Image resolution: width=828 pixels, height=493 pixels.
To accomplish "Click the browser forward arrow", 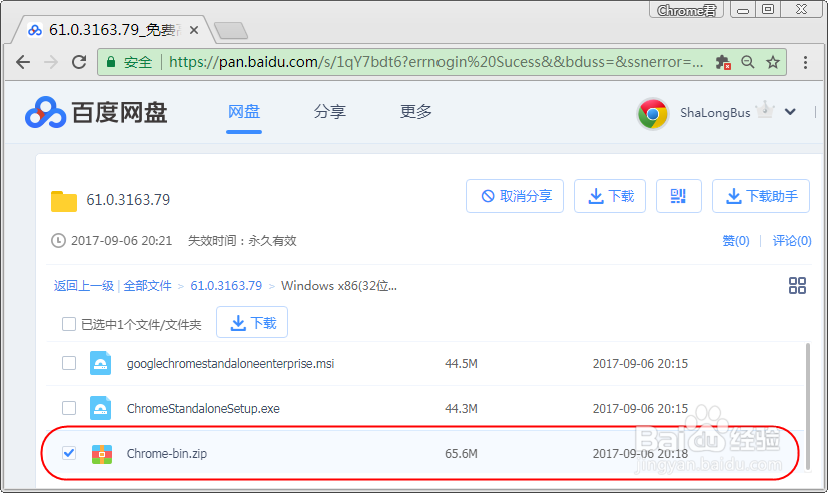I will click(51, 62).
